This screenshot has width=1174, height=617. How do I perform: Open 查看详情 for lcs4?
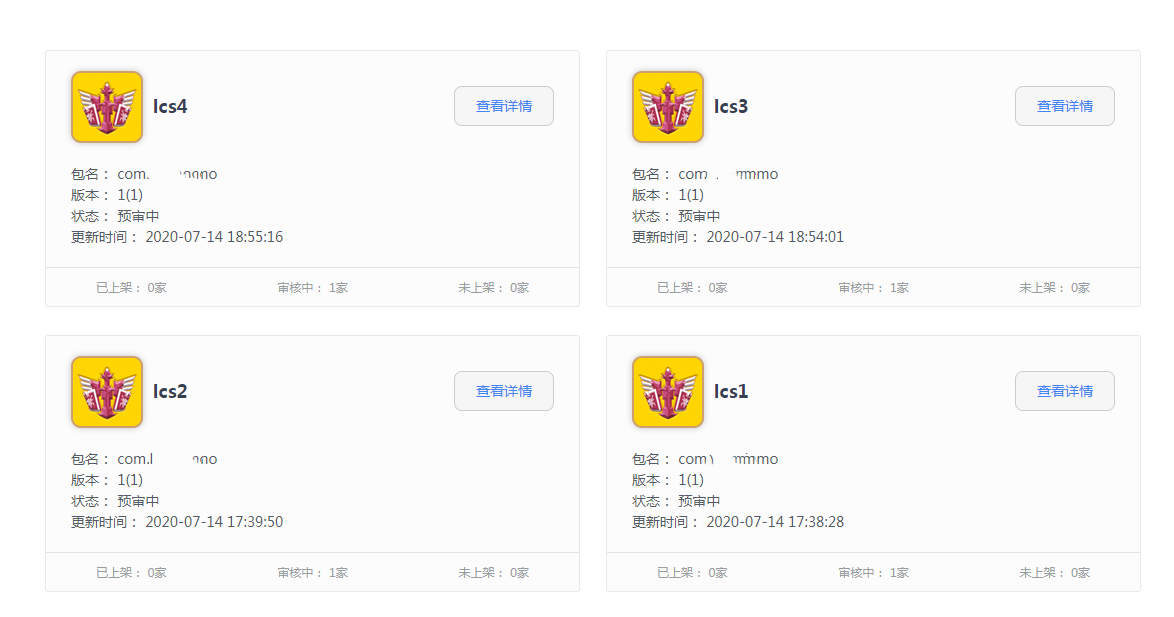click(x=504, y=106)
